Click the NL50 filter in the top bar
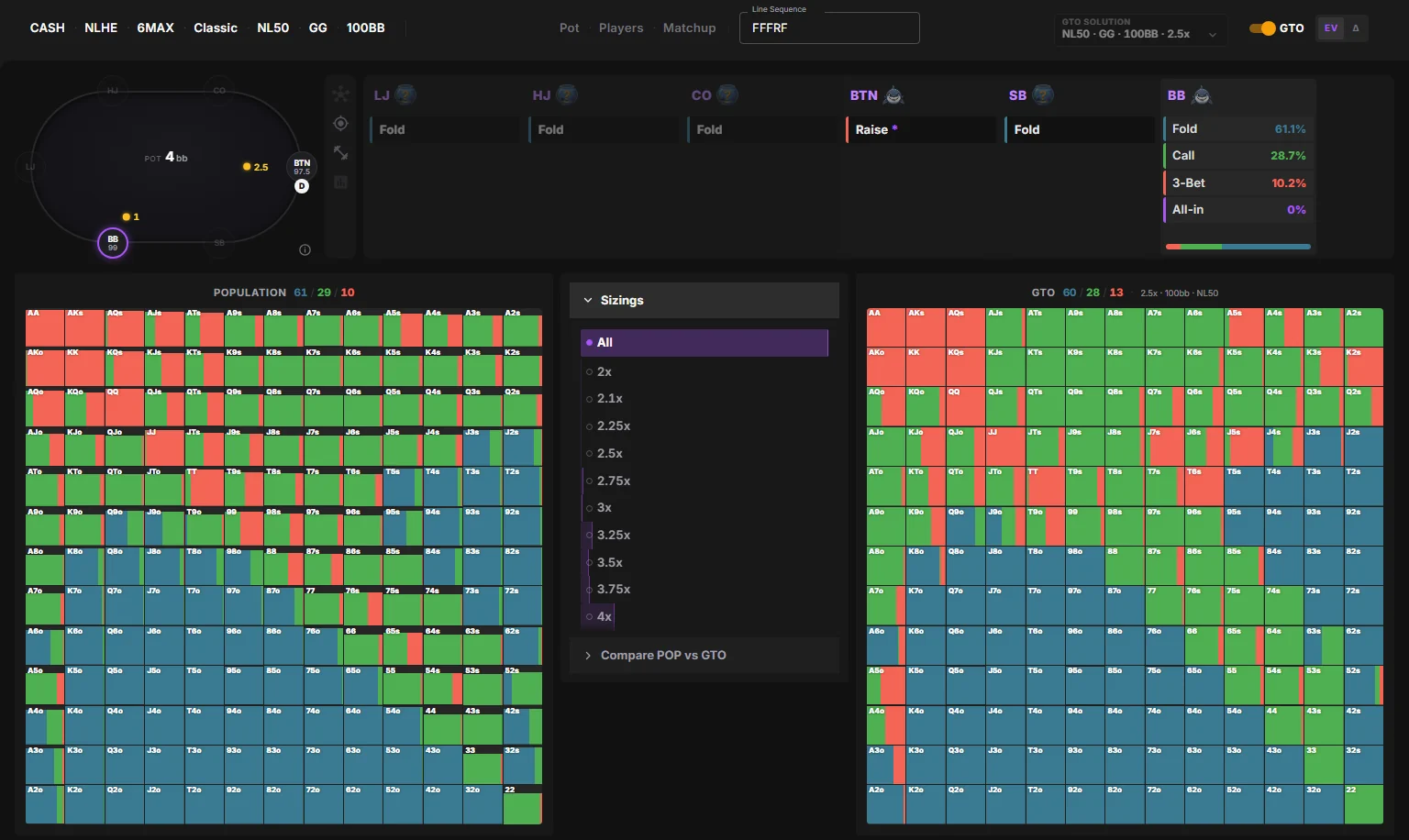 point(272,28)
